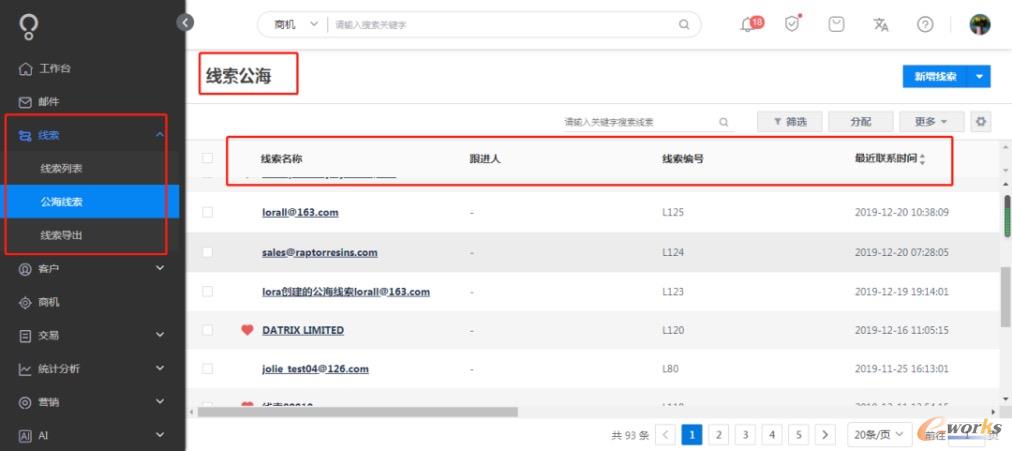Expand the 统计分析 sidebar section
Screen dimensions: 1012x451
pyautogui.click(x=160, y=368)
